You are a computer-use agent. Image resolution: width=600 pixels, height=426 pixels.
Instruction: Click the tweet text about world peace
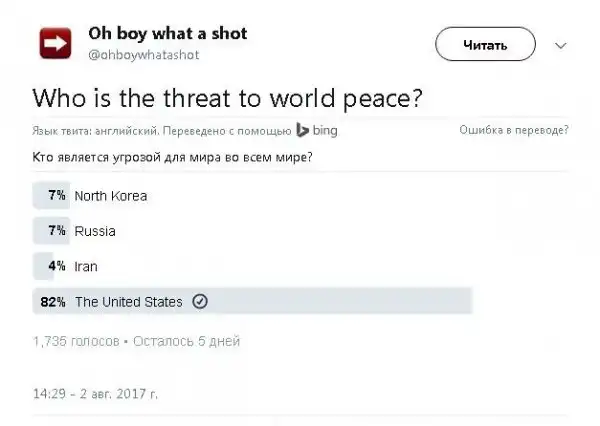pos(228,98)
